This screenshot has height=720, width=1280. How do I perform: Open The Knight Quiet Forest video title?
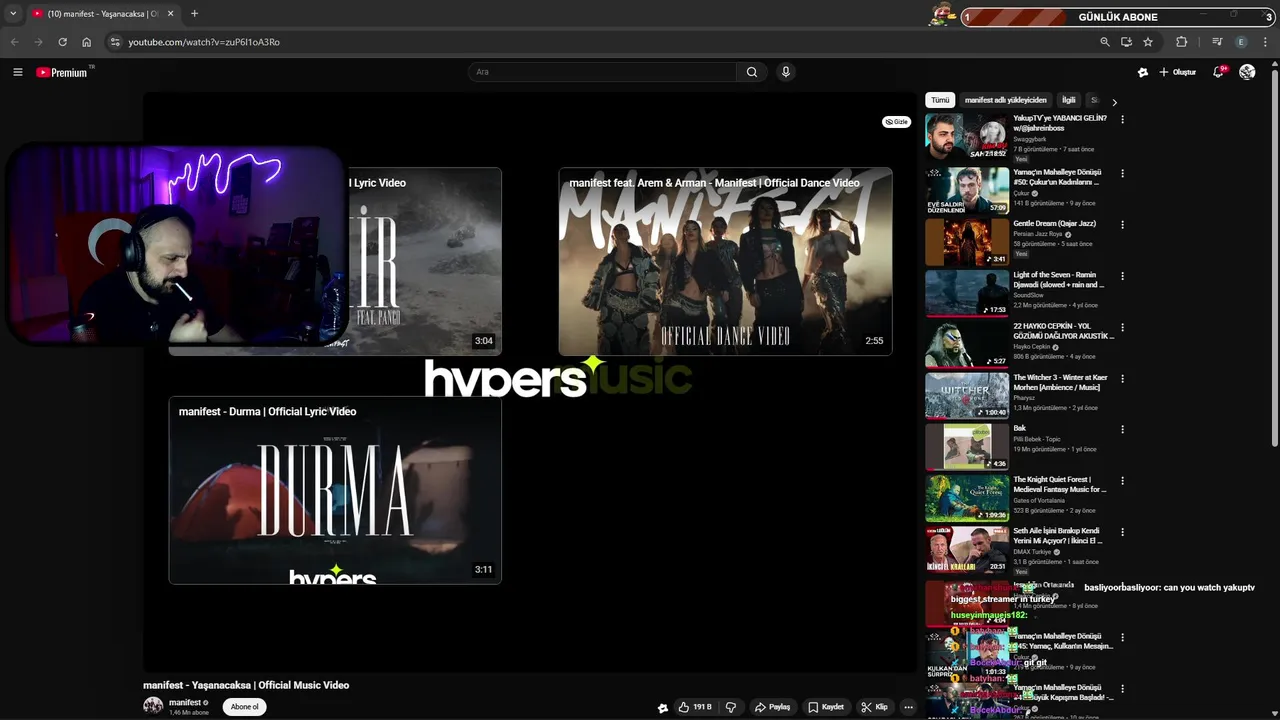(1060, 485)
